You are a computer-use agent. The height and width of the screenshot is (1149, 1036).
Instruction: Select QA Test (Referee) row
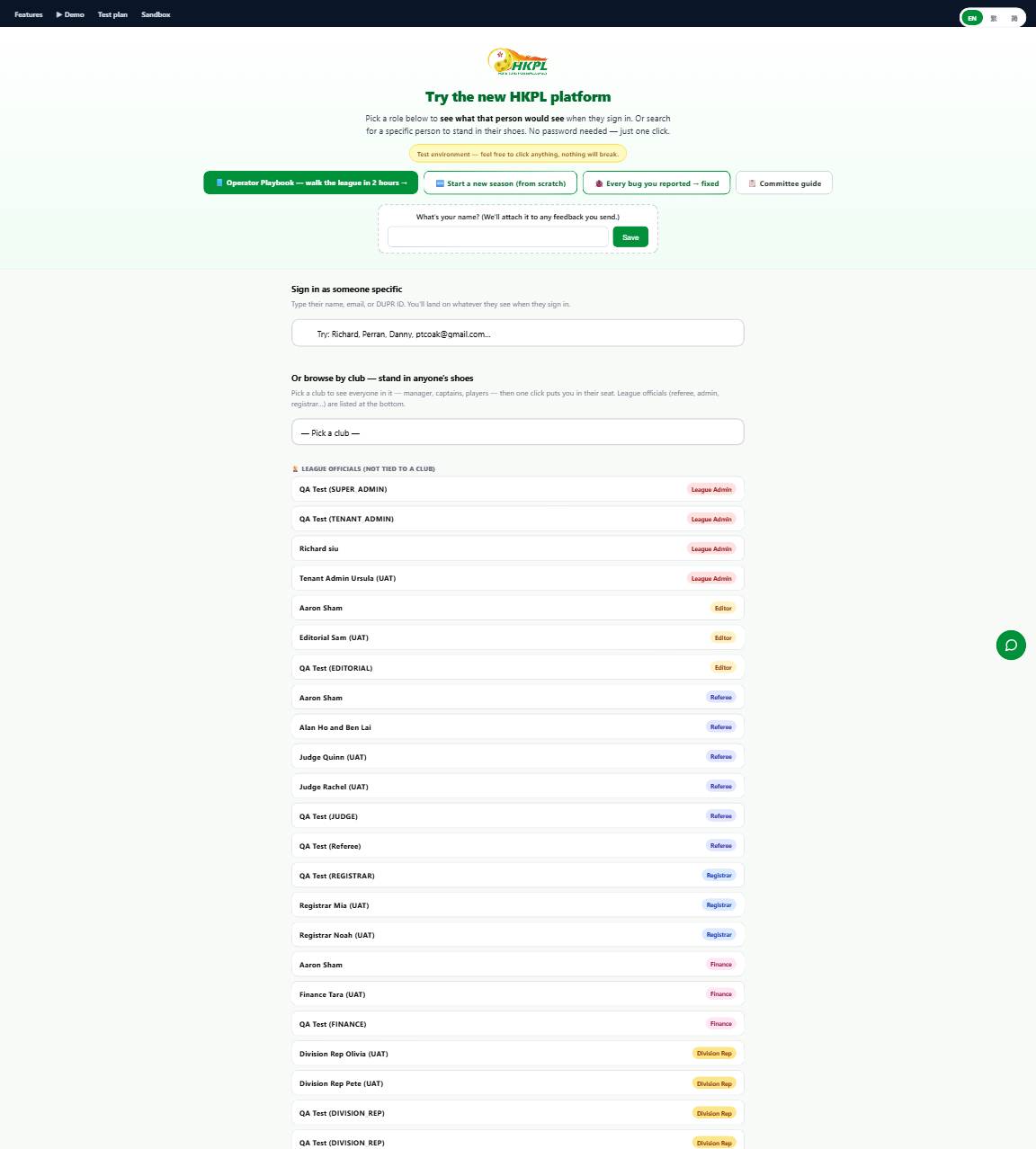coord(518,846)
